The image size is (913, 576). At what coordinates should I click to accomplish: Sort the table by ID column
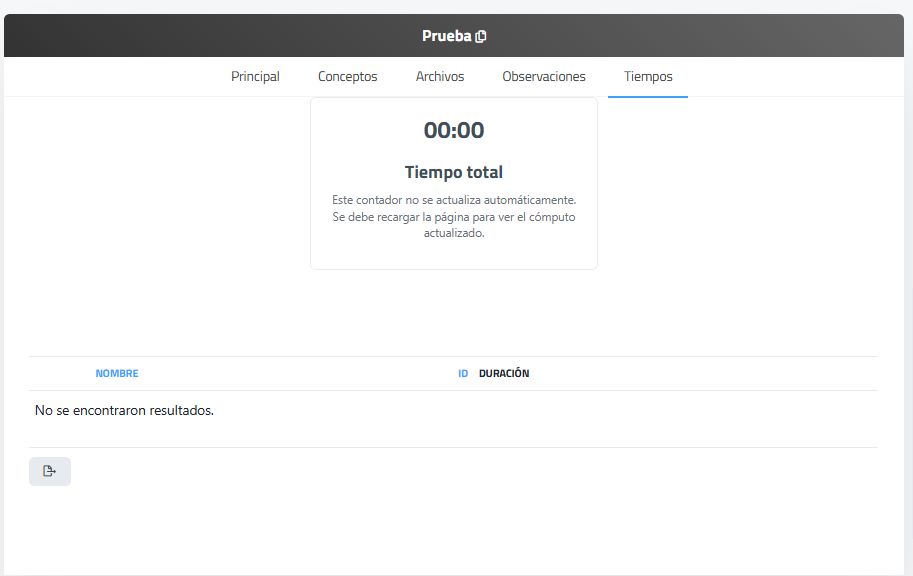pos(463,374)
